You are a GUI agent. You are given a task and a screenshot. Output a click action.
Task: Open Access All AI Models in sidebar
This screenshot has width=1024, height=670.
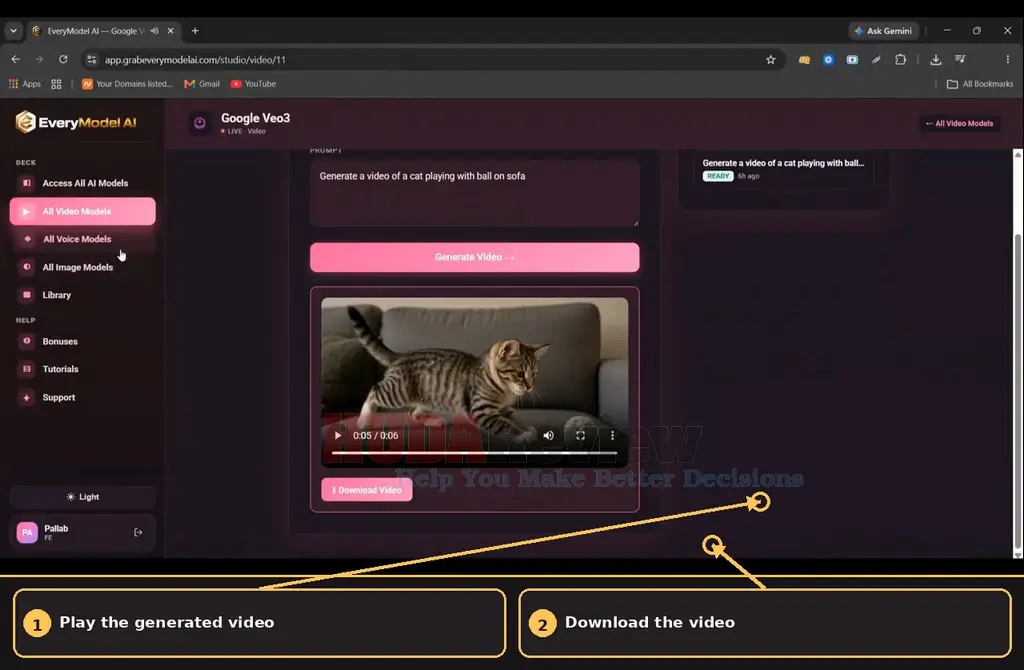tap(83, 183)
